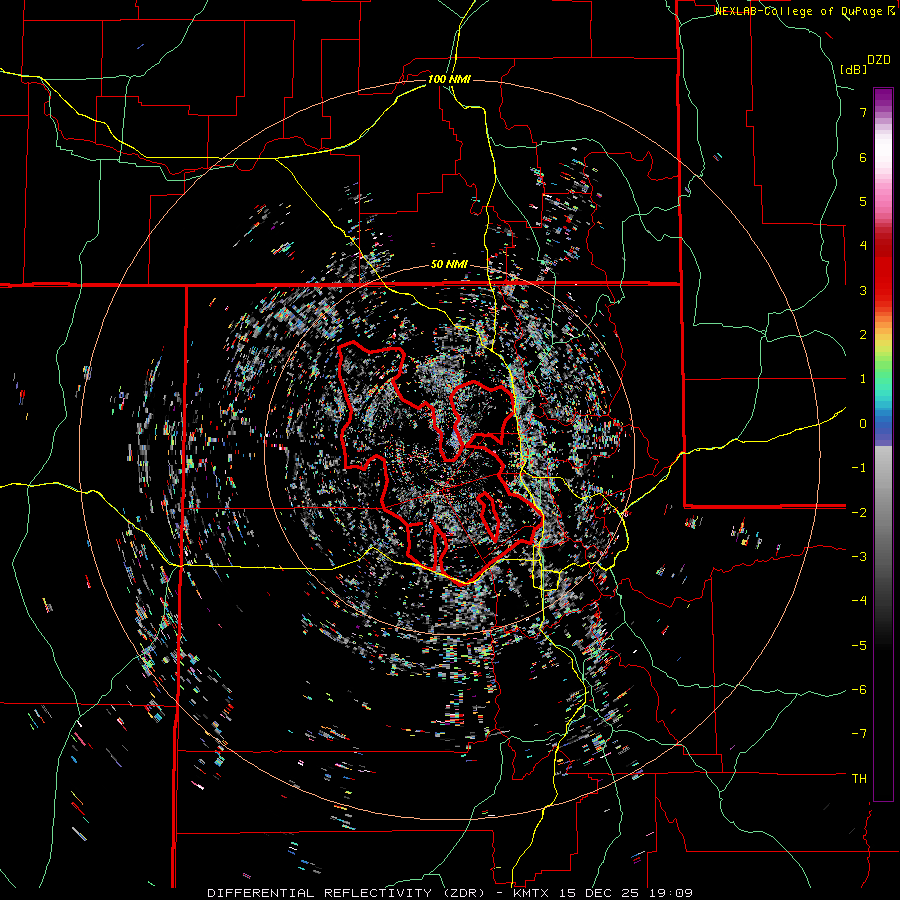This screenshot has width=900, height=900.
Task: Click the "[dB]" unit label
Action: (x=853, y=69)
